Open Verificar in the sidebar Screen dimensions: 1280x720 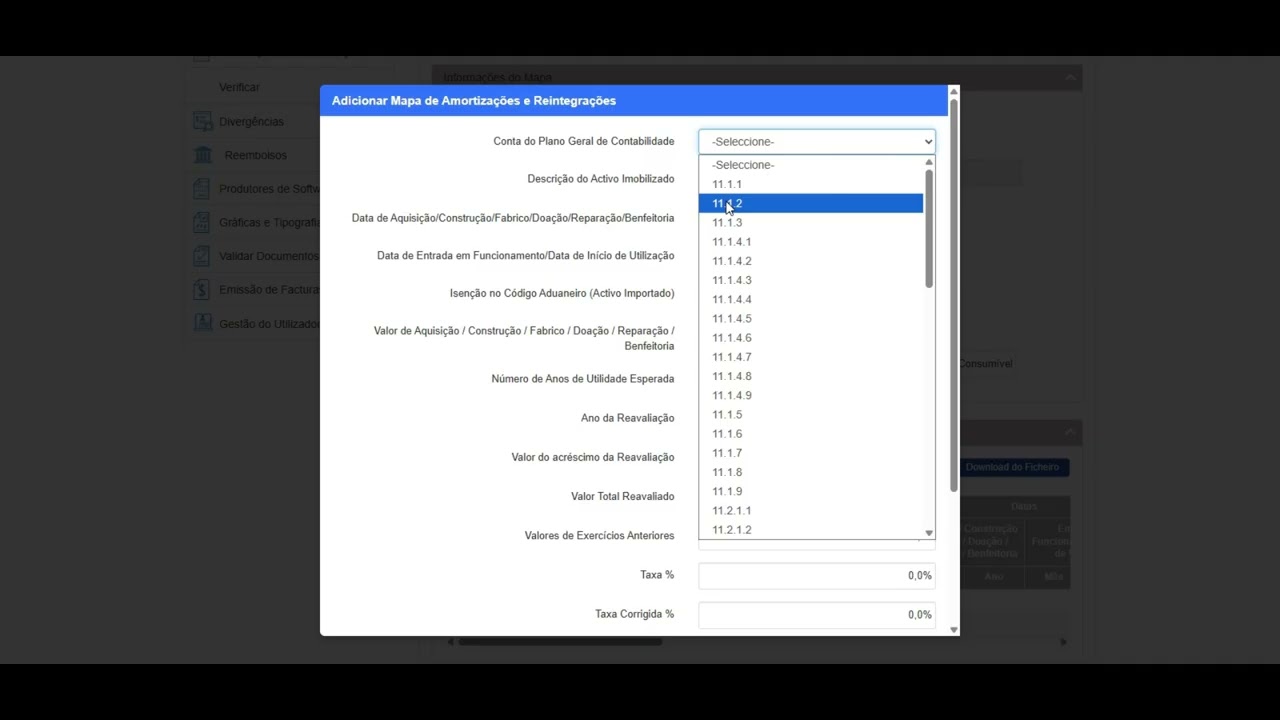239,87
